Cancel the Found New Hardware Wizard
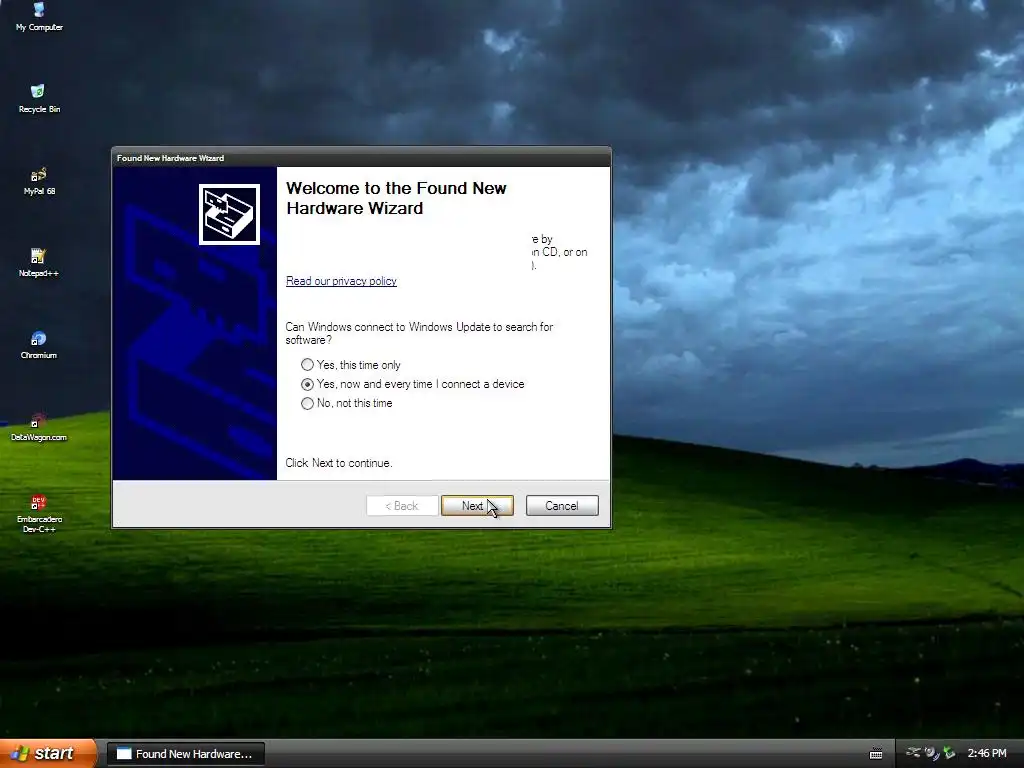The height and width of the screenshot is (768, 1024). click(x=562, y=505)
